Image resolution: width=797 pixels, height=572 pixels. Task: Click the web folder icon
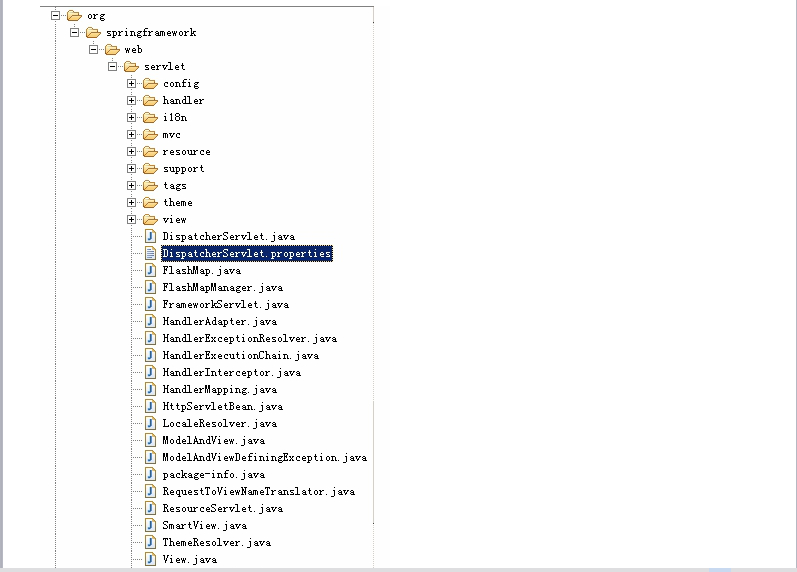tap(112, 50)
